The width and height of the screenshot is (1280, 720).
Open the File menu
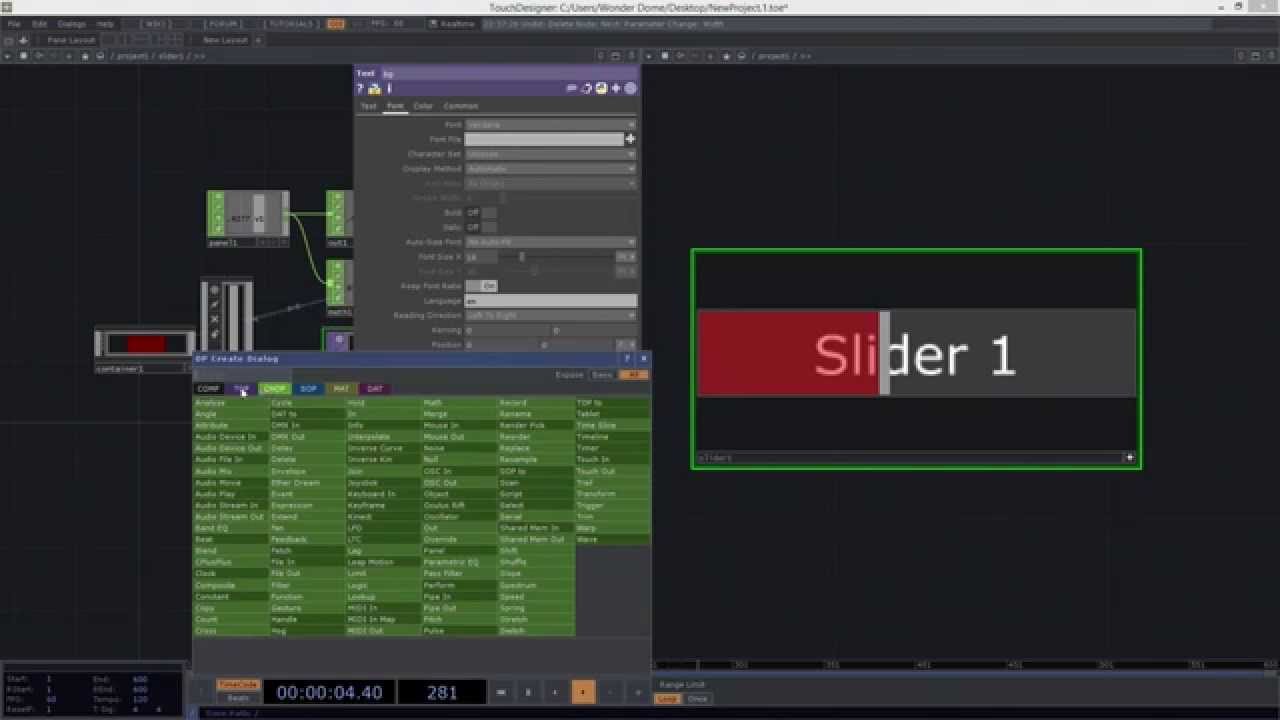[x=14, y=23]
